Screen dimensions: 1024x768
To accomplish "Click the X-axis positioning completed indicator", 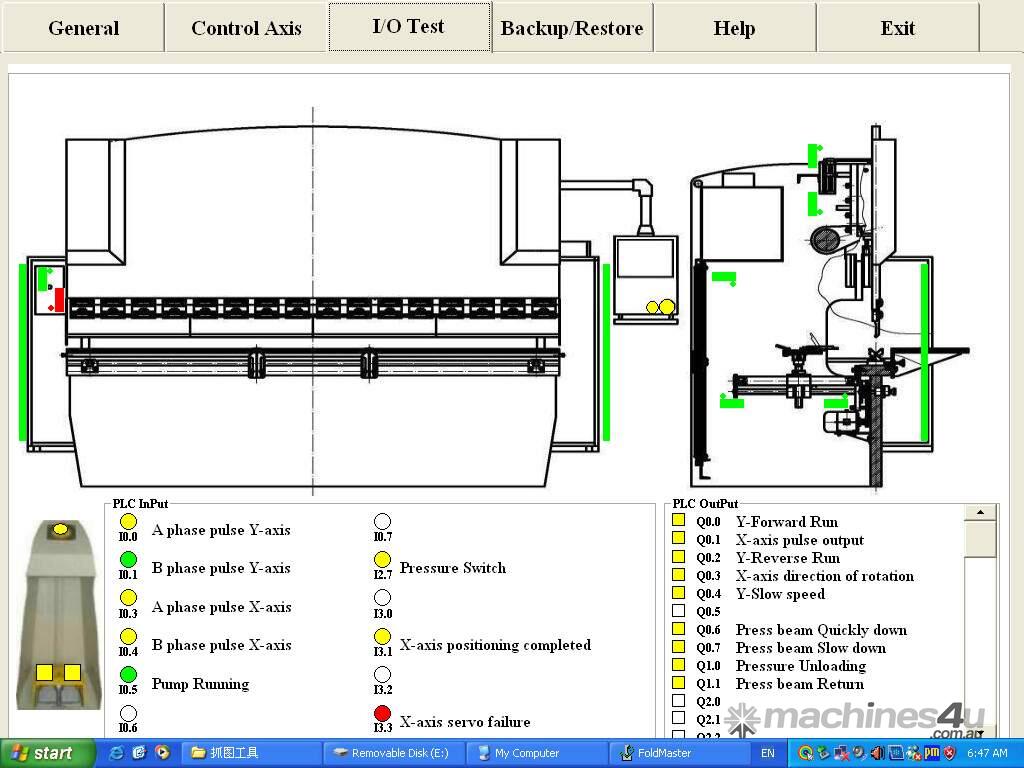I will click(x=382, y=637).
